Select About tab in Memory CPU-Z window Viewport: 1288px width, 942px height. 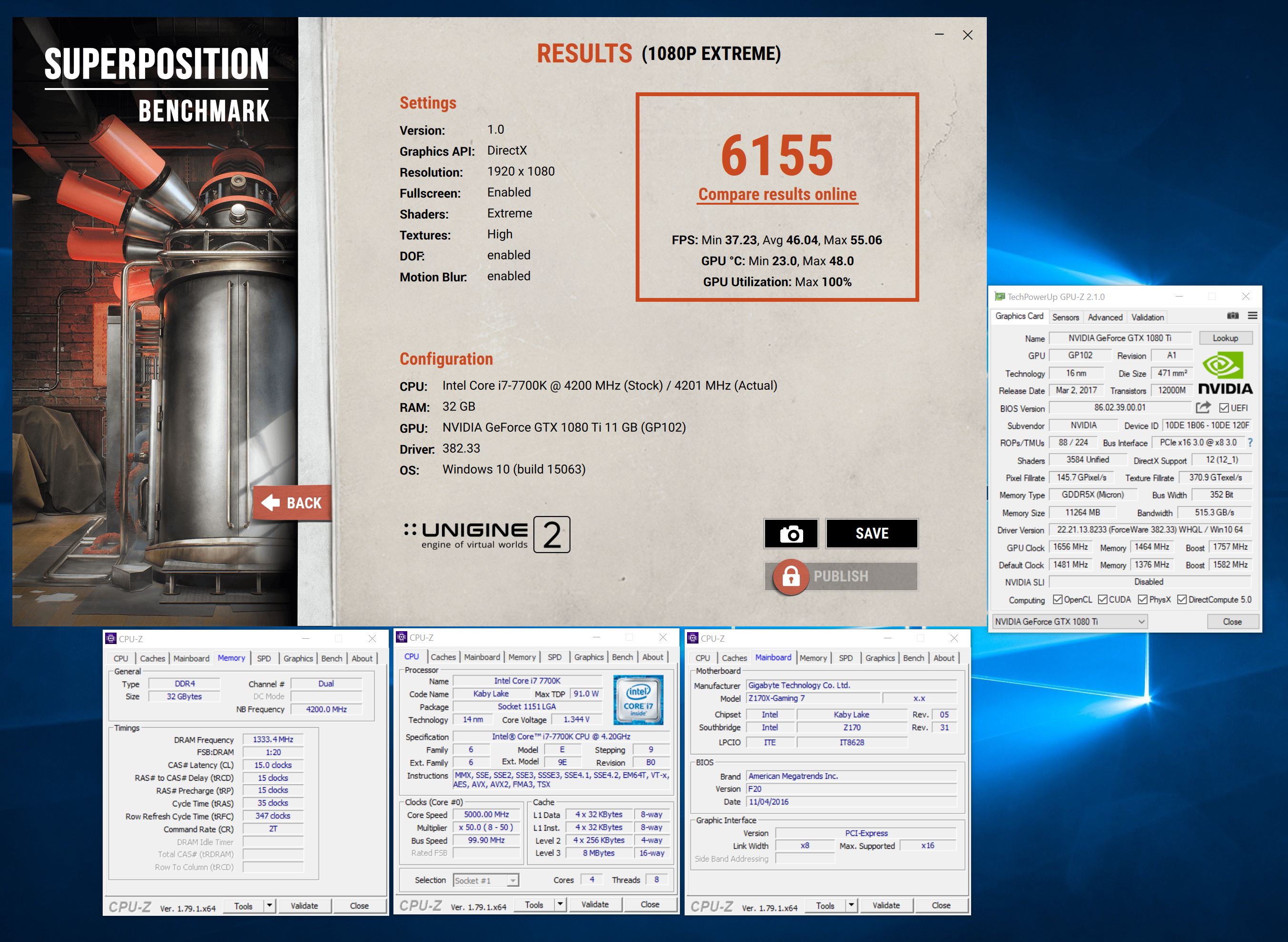click(x=362, y=658)
